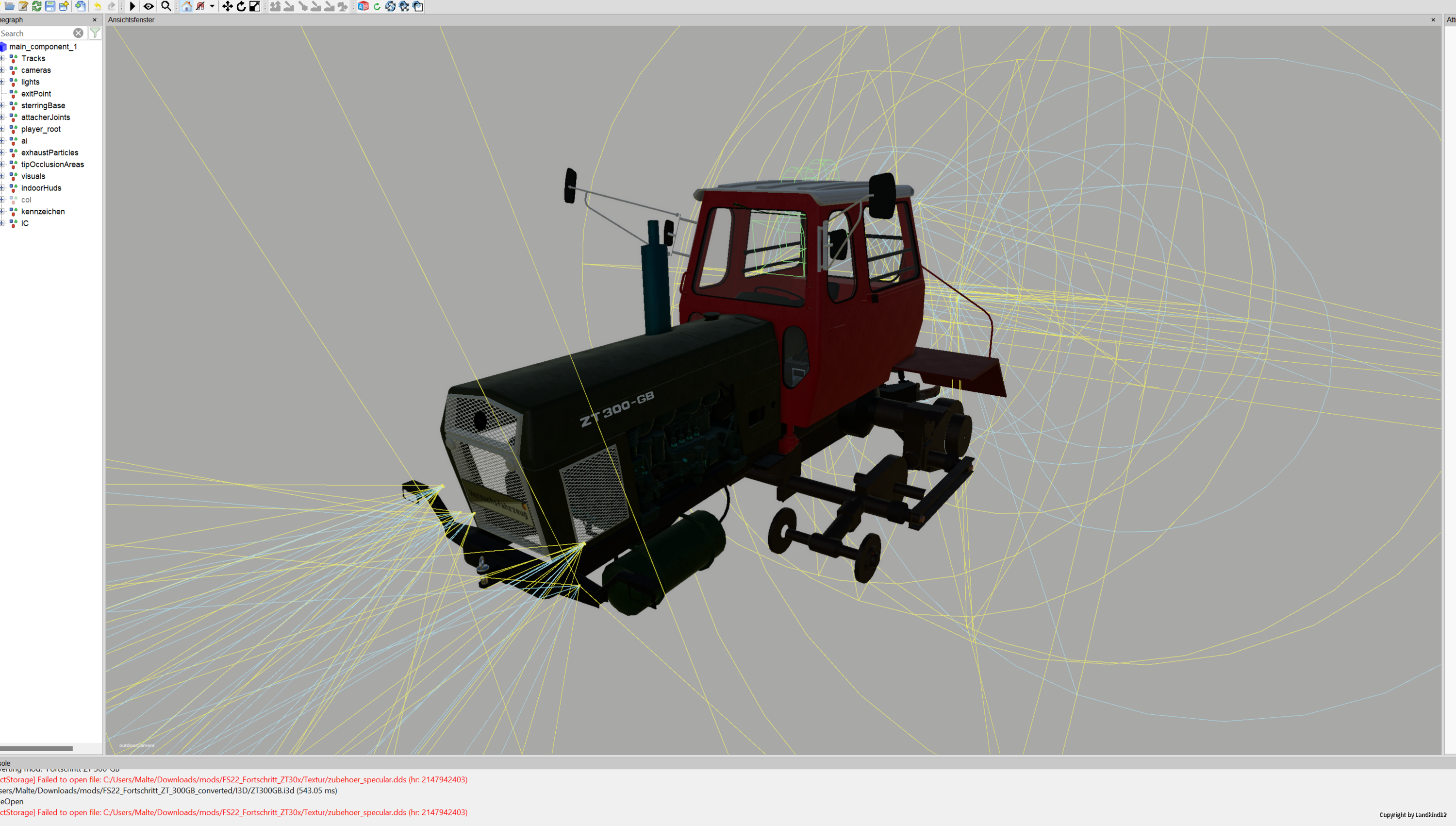Expand the visuals node

coord(2,176)
